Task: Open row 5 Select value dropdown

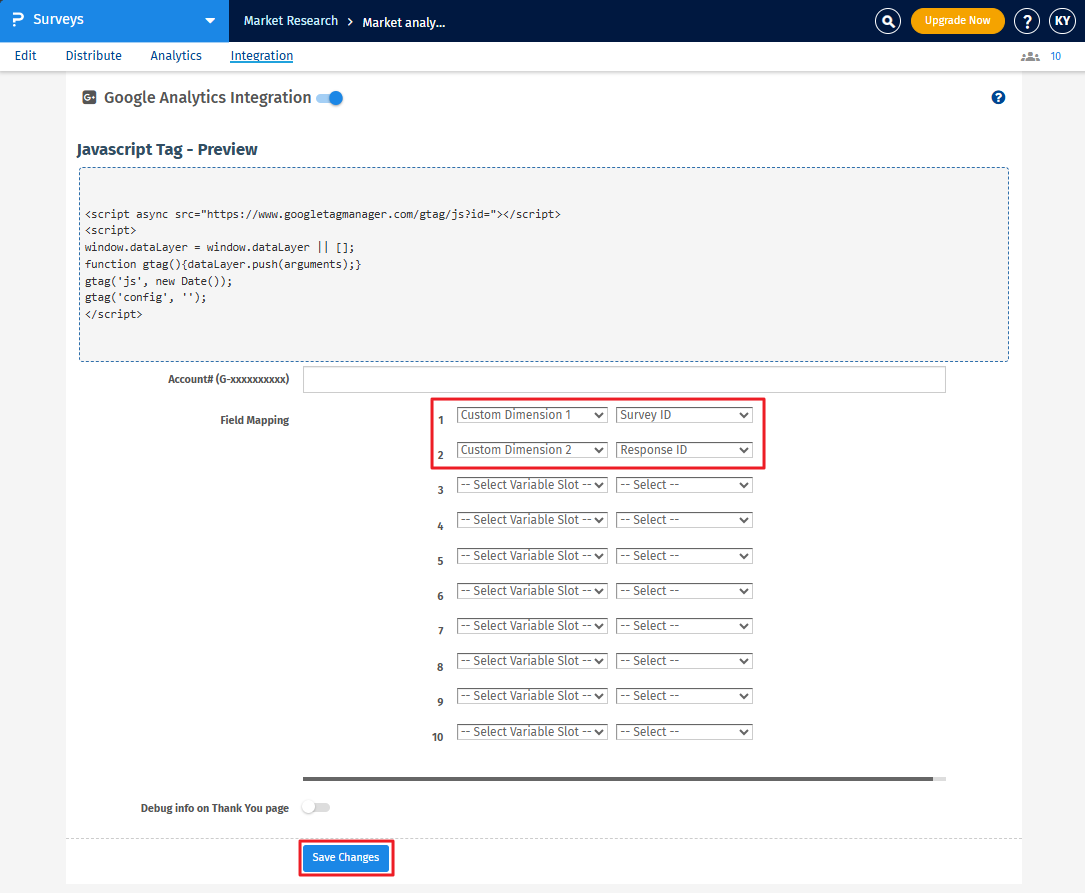Action: 684,556
